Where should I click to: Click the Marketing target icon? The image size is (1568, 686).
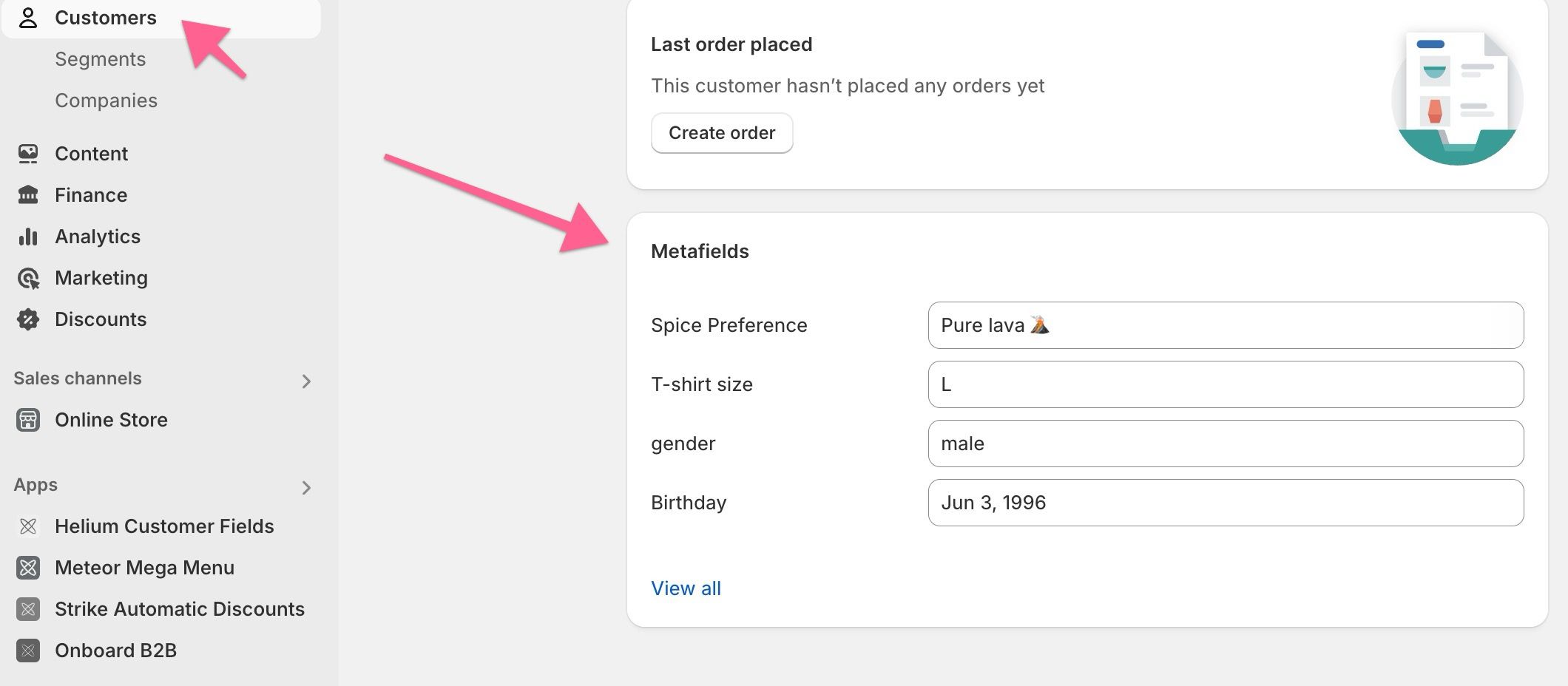(28, 278)
